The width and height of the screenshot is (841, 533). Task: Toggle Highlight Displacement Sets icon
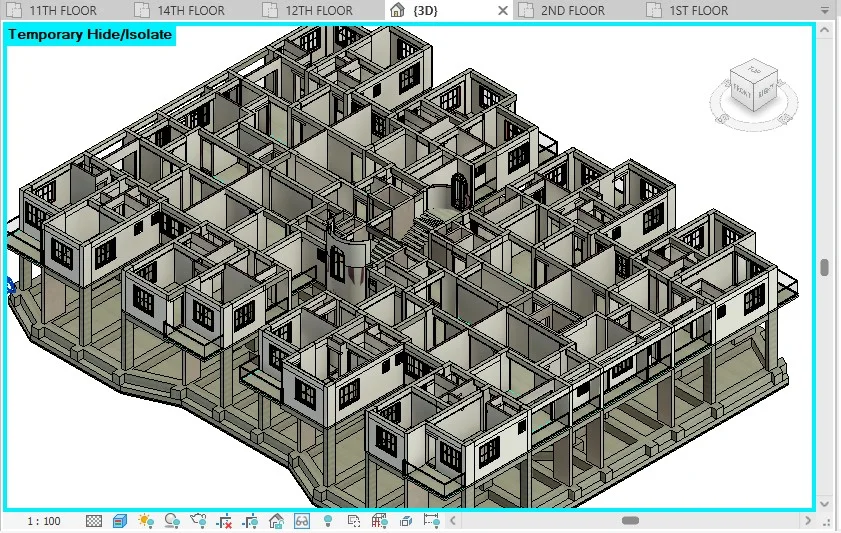tap(406, 521)
